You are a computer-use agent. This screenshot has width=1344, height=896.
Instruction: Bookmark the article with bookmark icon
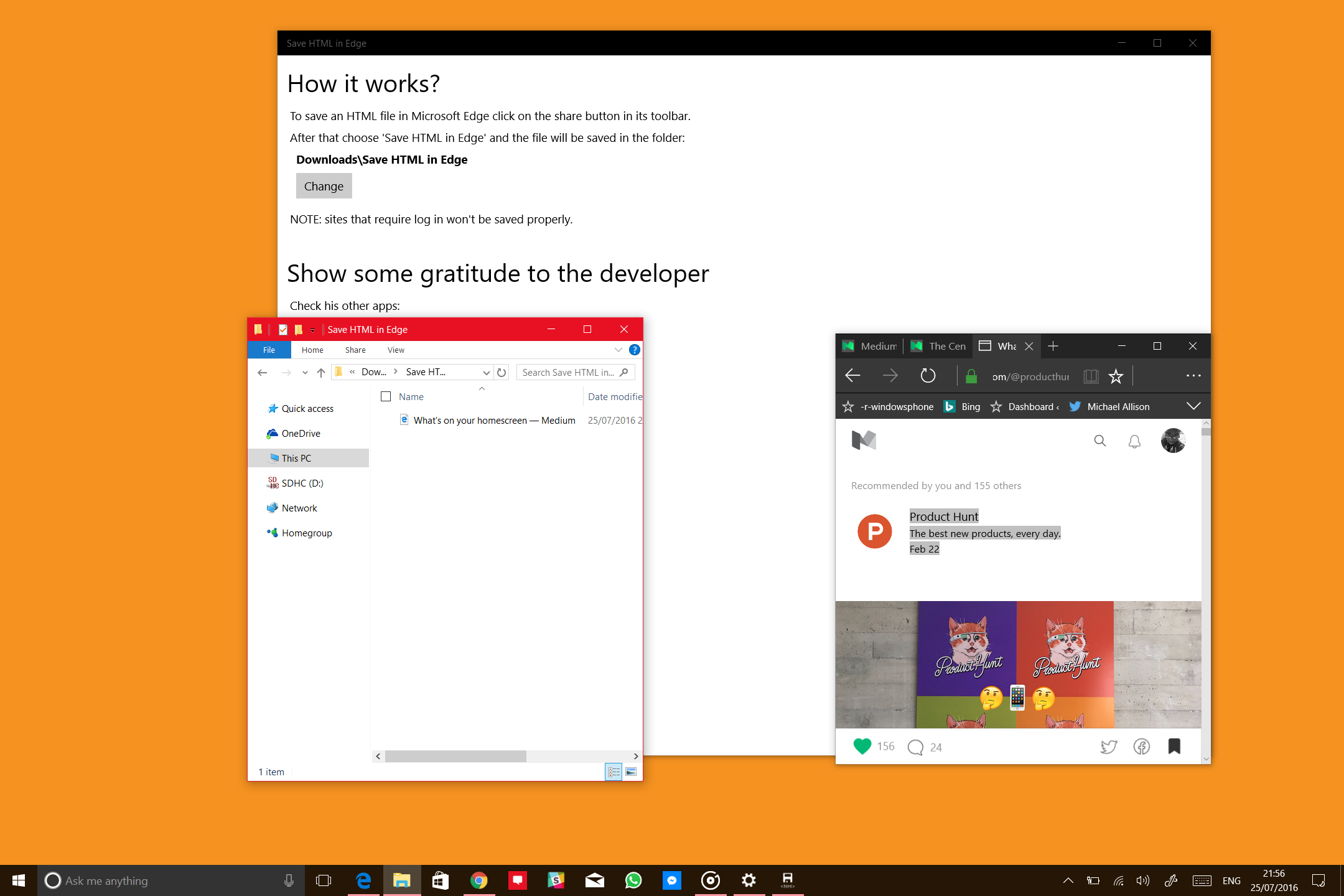(x=1174, y=746)
